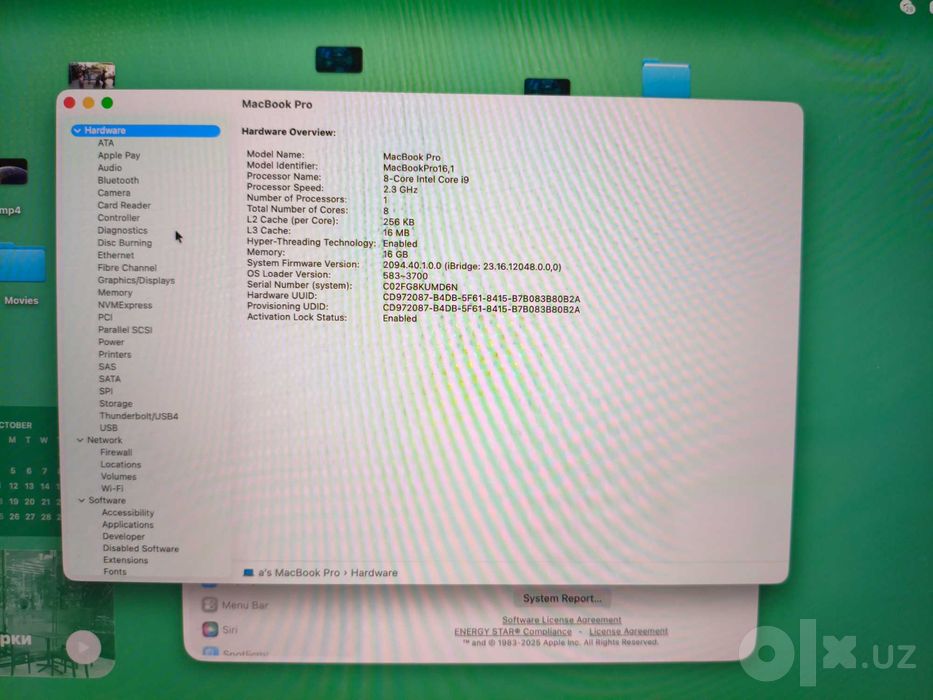Viewport: 933px width, 700px height.
Task: Select Fonts under Software
Action: click(x=115, y=571)
